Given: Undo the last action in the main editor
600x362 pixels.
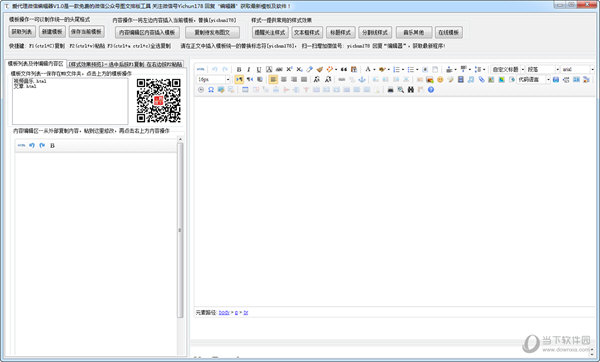Looking at the screenshot, I should [215, 69].
